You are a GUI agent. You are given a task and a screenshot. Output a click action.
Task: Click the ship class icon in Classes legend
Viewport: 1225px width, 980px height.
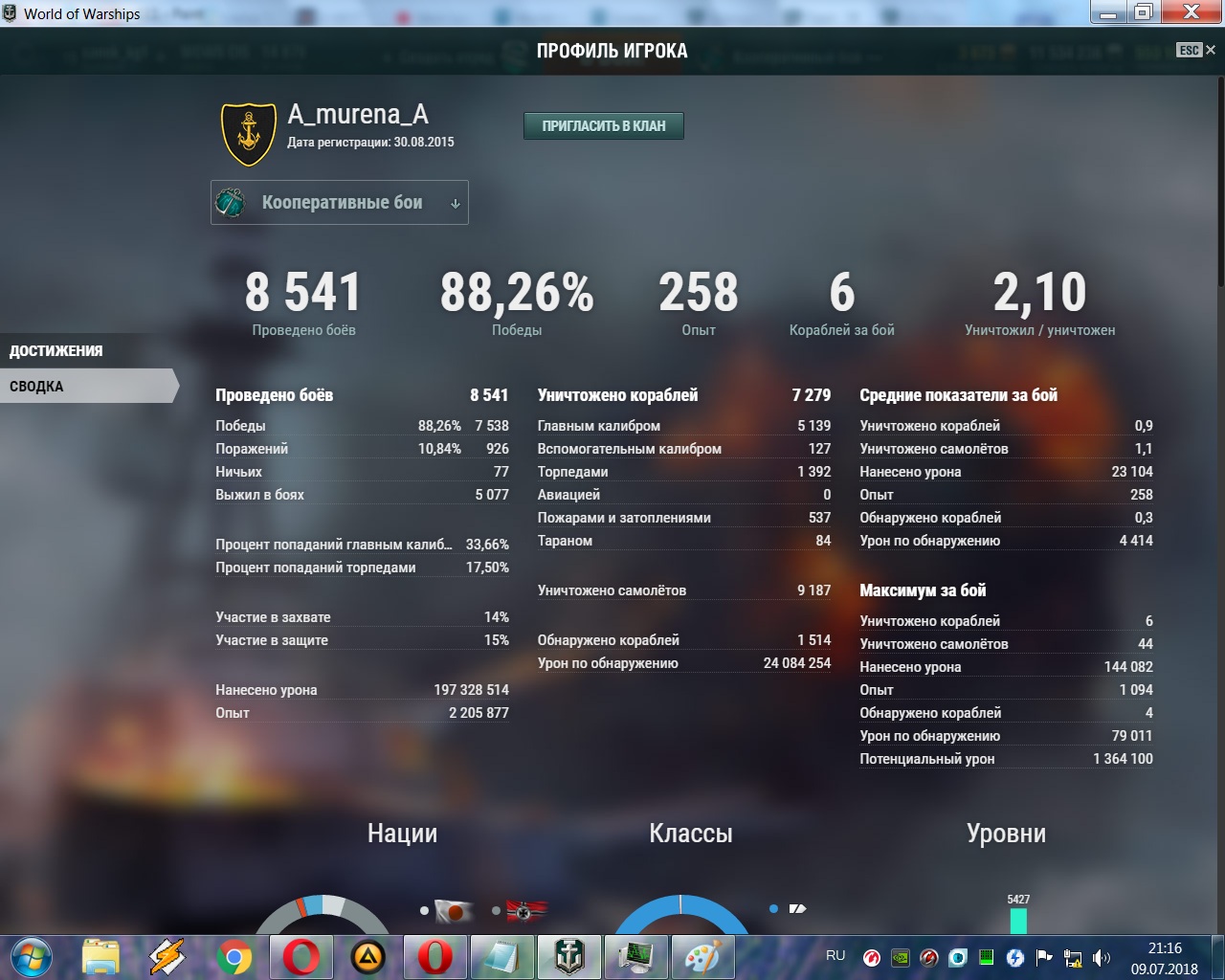point(797,908)
